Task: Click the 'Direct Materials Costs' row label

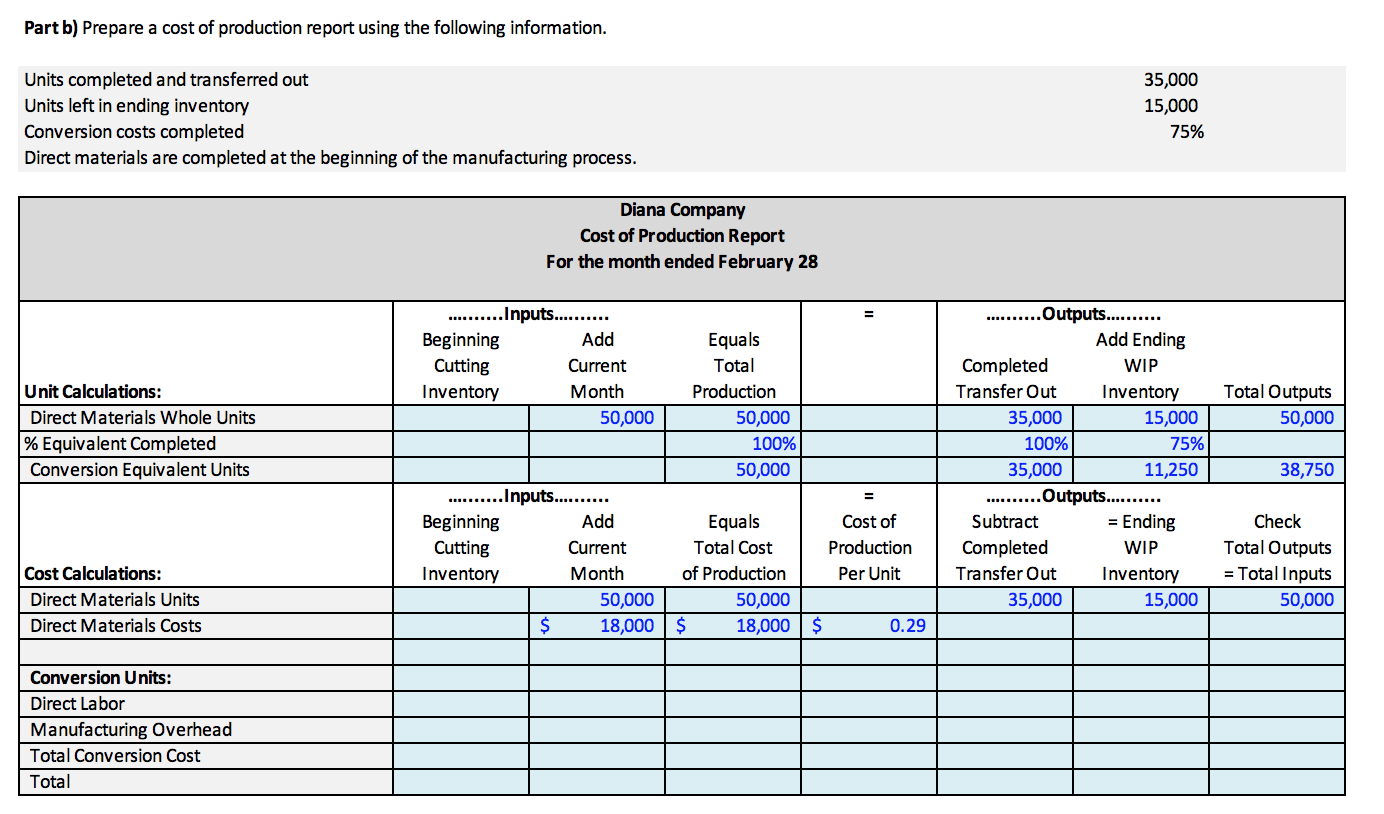Action: (116, 626)
